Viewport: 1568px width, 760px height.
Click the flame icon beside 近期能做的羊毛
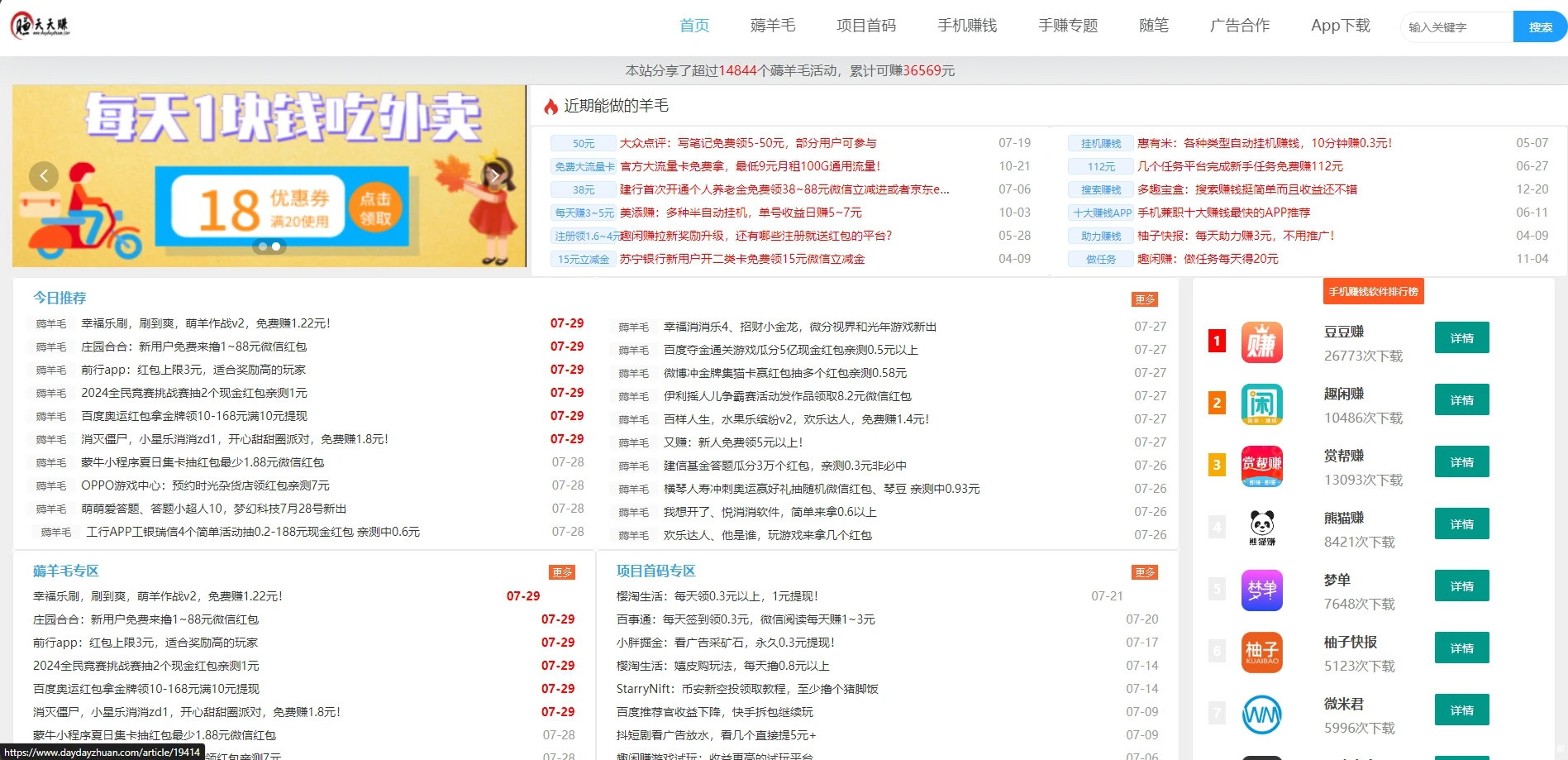coord(550,106)
